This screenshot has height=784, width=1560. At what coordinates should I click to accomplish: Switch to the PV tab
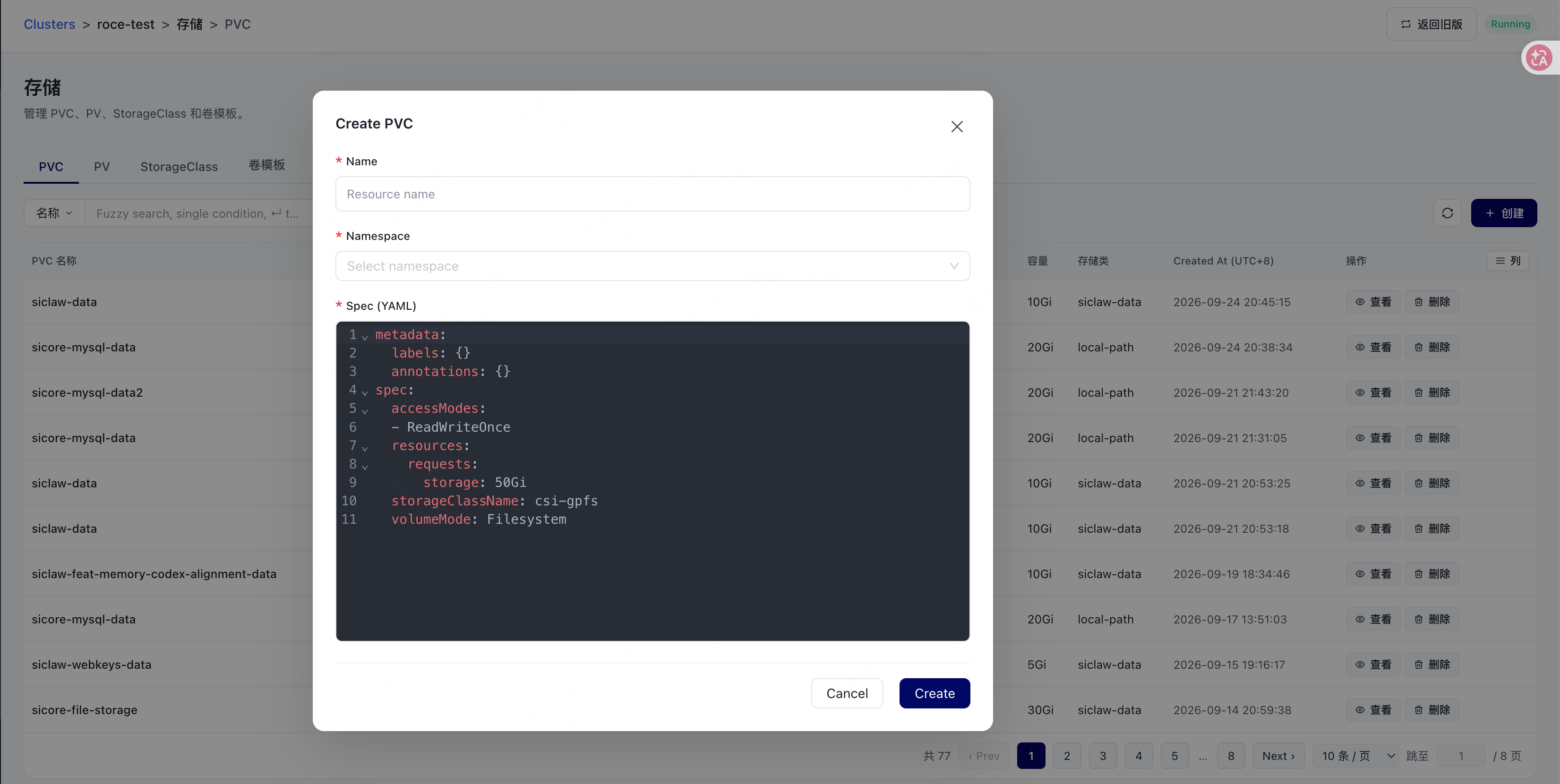(x=102, y=167)
